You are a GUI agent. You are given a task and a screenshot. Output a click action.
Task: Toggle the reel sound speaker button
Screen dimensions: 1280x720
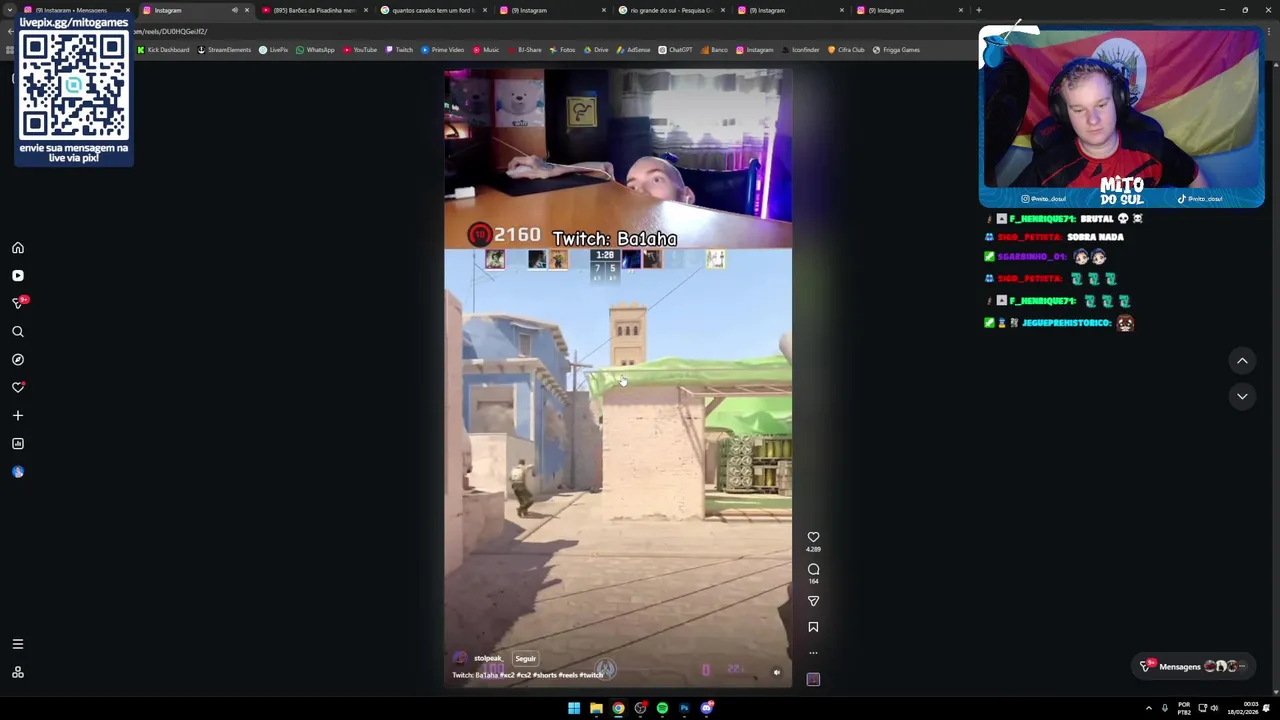[777, 673]
